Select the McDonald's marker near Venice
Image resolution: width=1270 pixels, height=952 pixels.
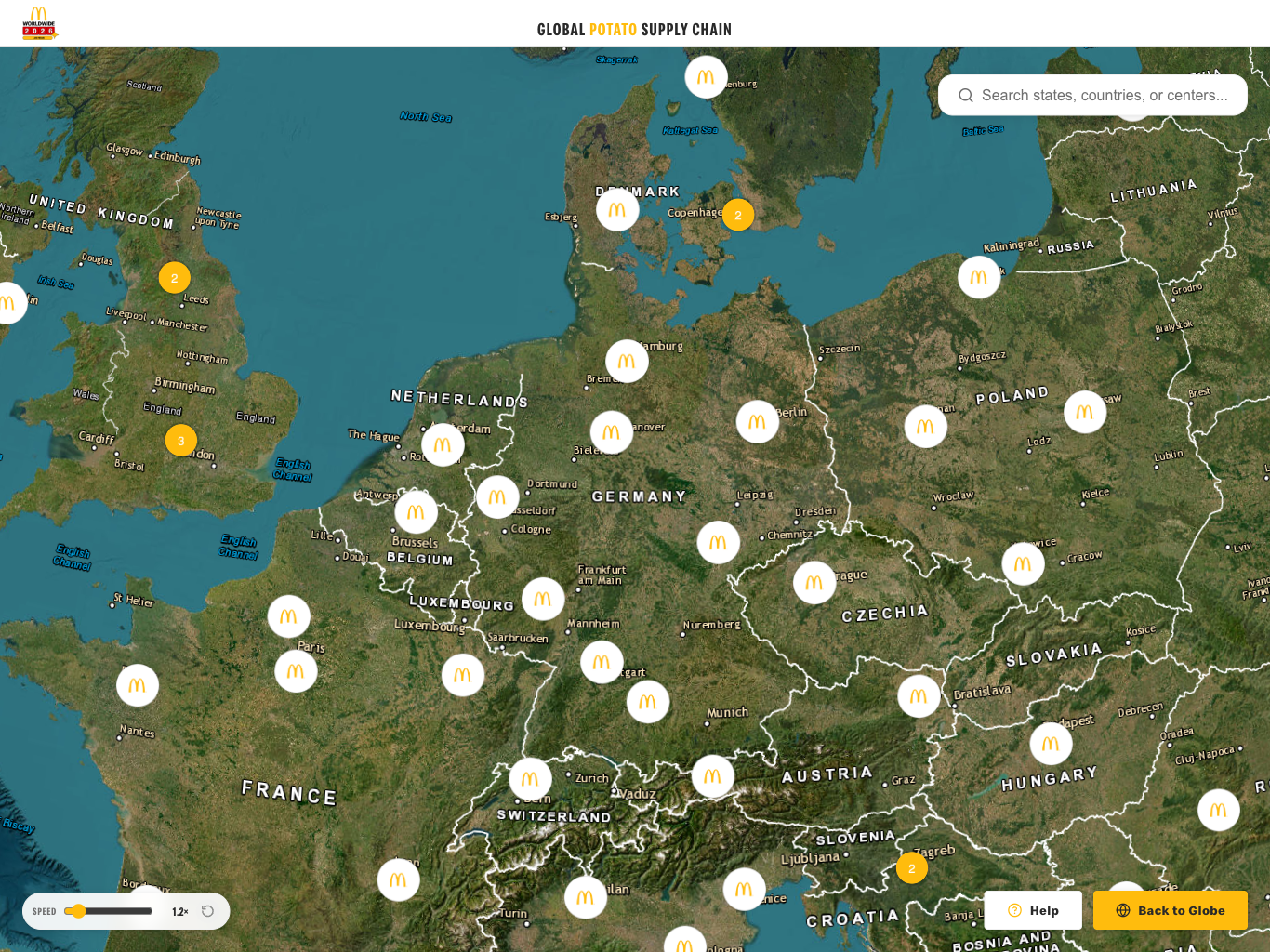(x=745, y=890)
